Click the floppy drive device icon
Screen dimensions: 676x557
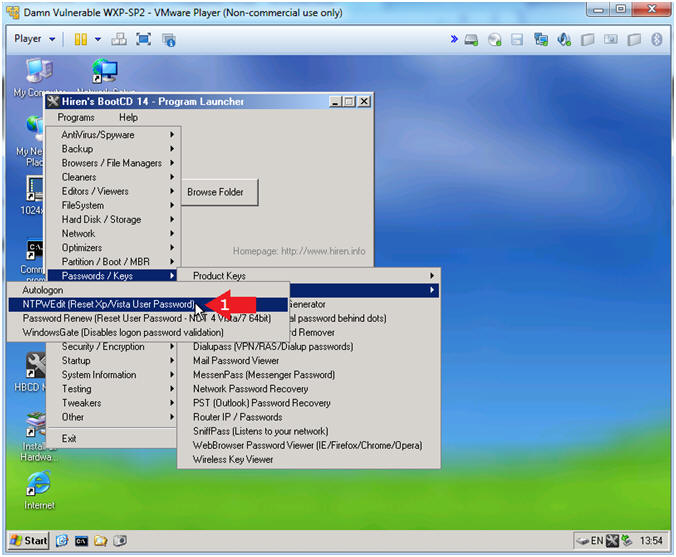517,40
